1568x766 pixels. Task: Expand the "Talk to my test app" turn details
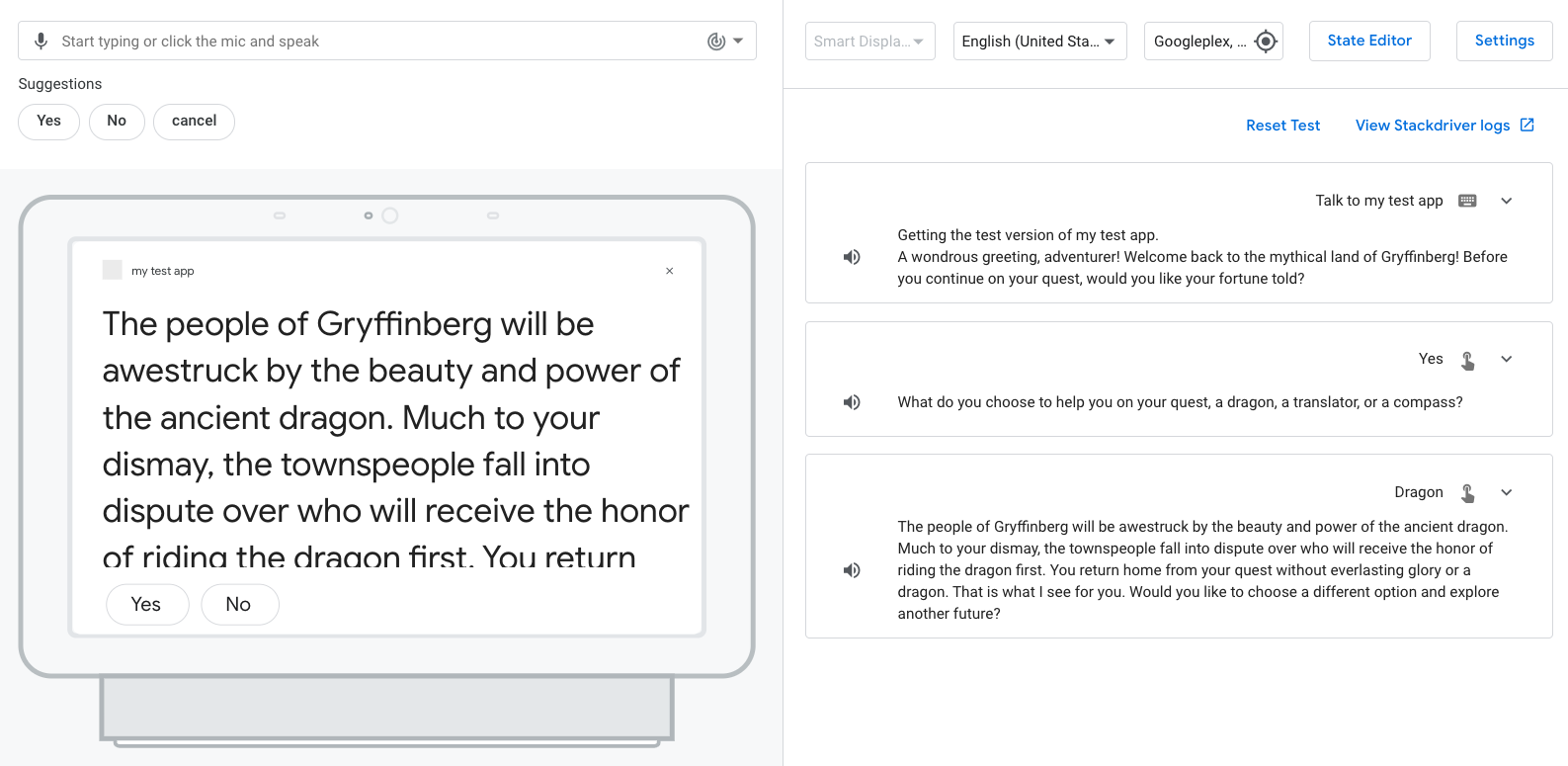(1507, 201)
